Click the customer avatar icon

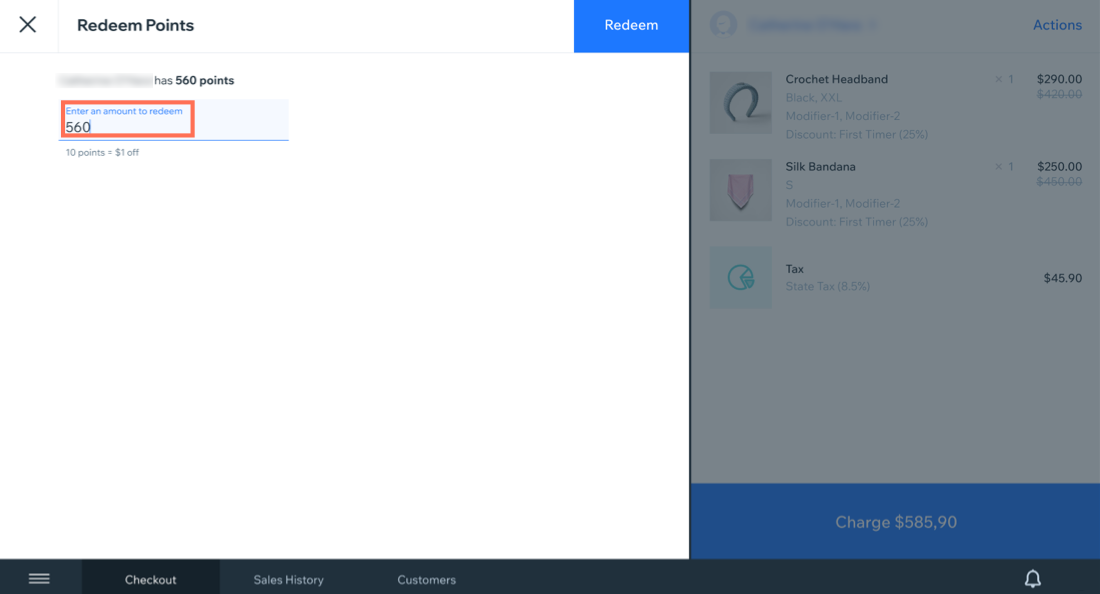tap(723, 25)
